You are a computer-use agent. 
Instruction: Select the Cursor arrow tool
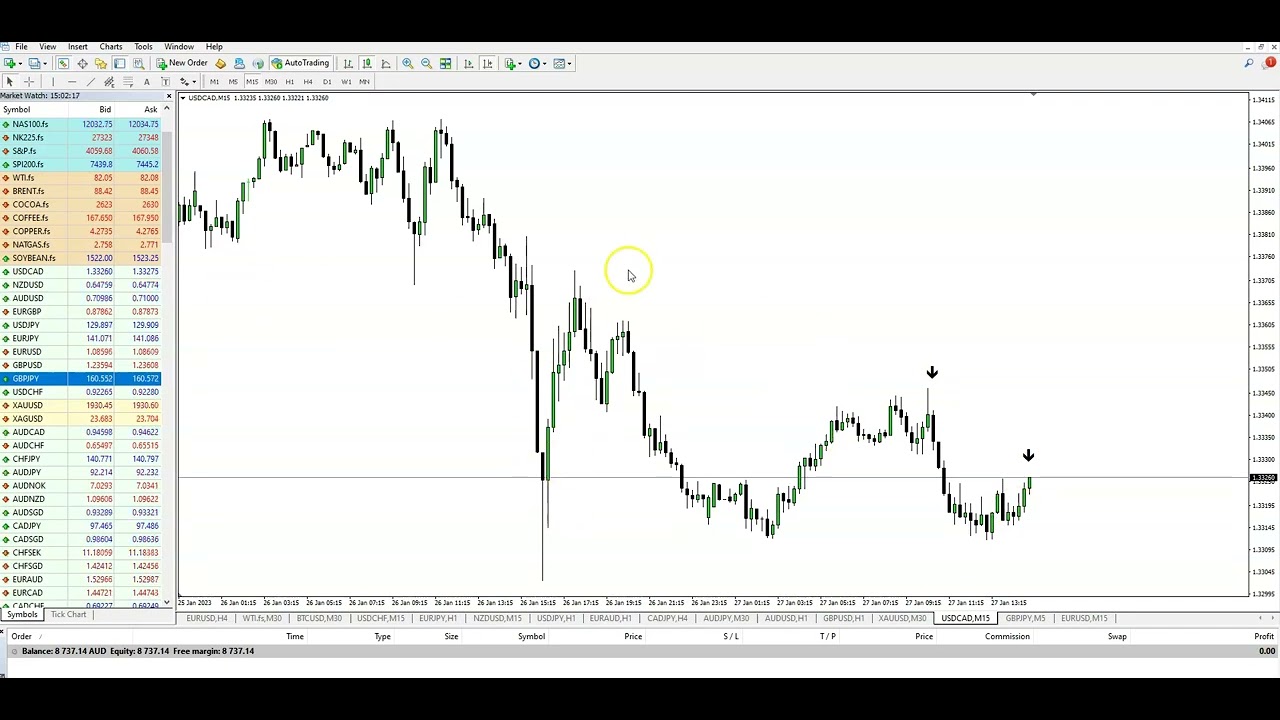pos(10,82)
